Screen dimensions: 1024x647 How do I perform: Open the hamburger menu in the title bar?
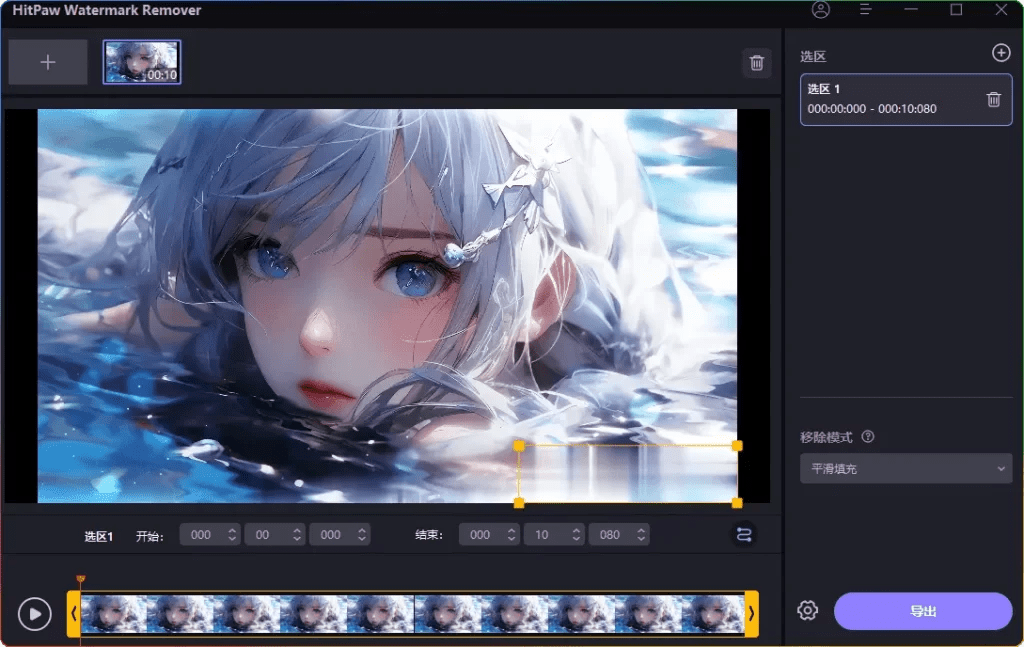pos(865,10)
